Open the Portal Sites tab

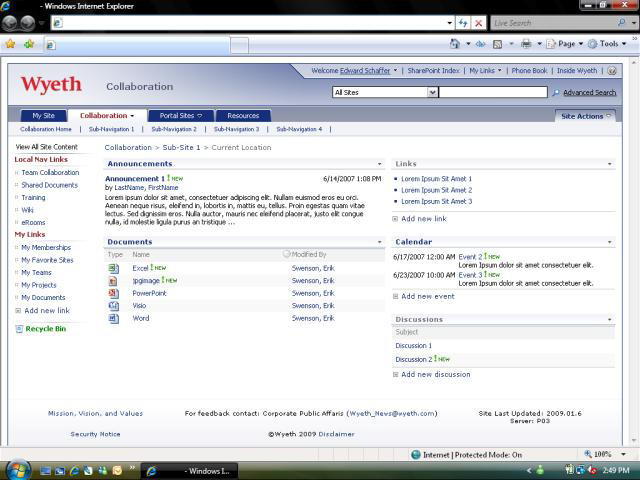(181, 116)
